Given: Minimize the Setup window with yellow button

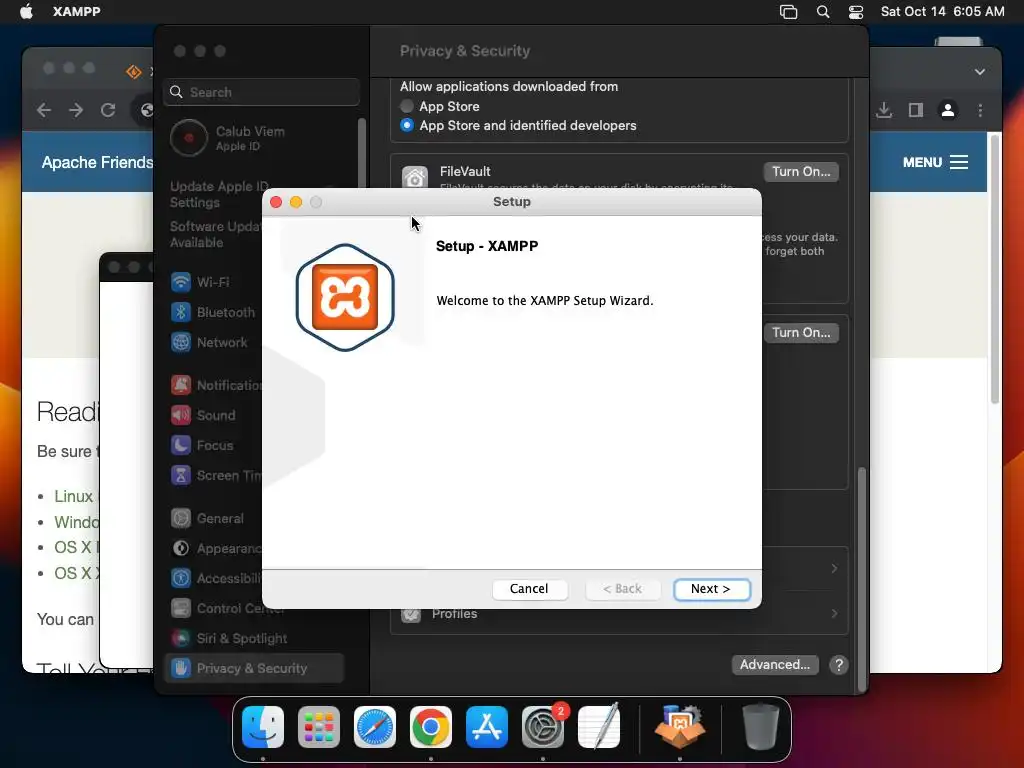Looking at the screenshot, I should [296, 202].
